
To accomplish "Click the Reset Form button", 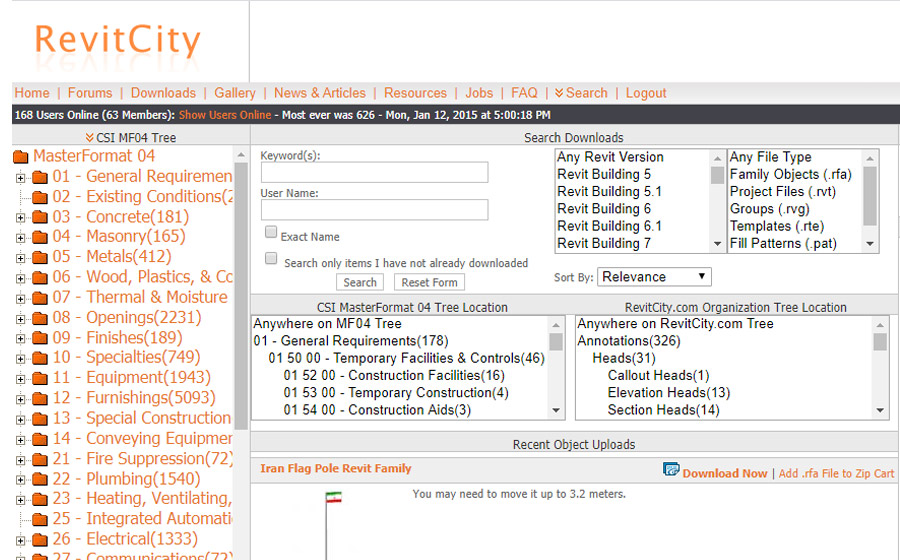I will point(429,282).
